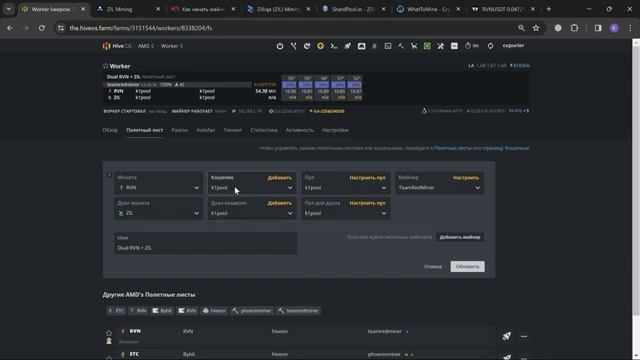
Task: Click Добавить next to Кошелек
Action: point(280,178)
